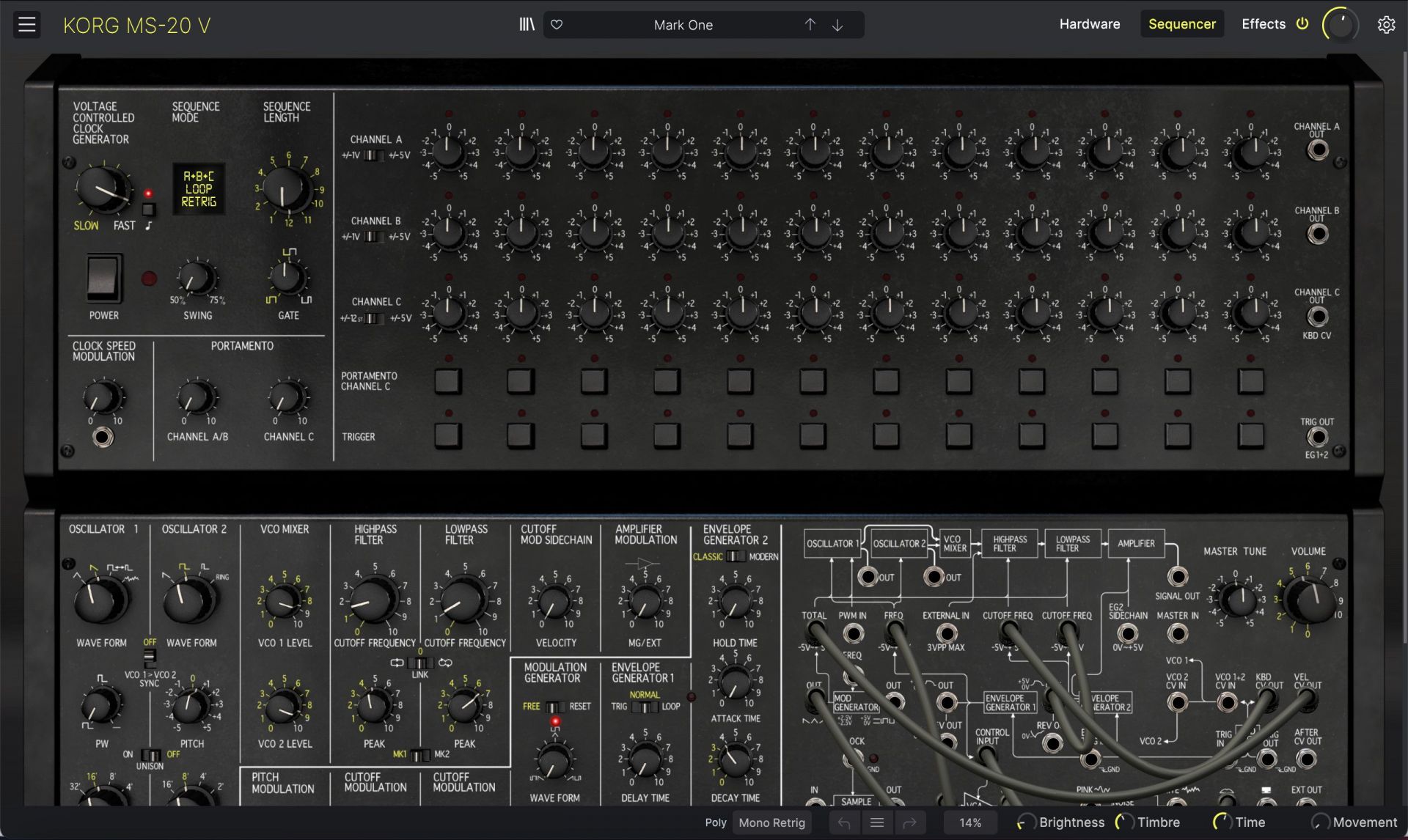Adjust the Movement macro knob
Viewport: 1408px width, 840px height.
tap(1320, 822)
